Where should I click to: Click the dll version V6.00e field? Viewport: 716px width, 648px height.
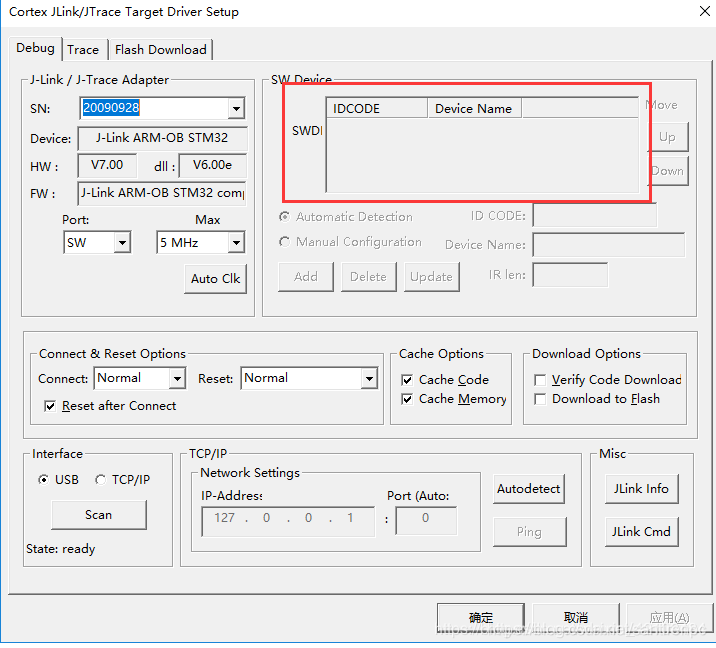(x=213, y=165)
